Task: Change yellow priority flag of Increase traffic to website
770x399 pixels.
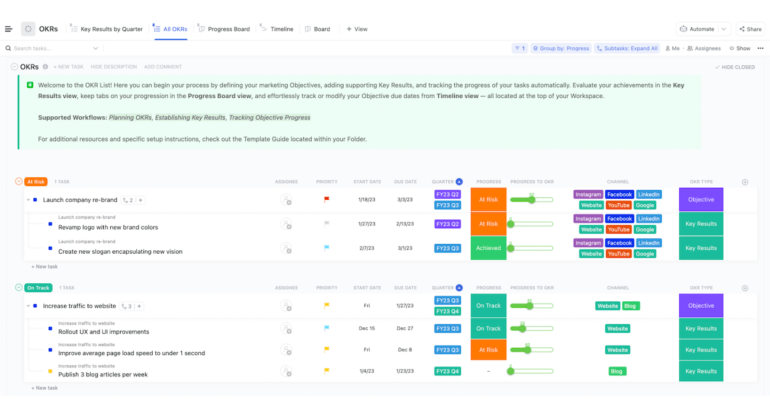Action: pos(327,305)
